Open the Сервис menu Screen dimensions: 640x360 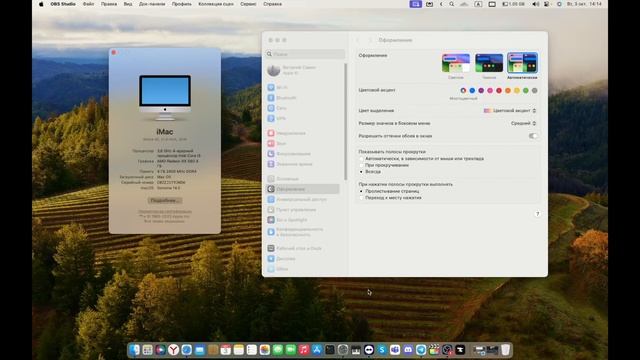point(248,4)
